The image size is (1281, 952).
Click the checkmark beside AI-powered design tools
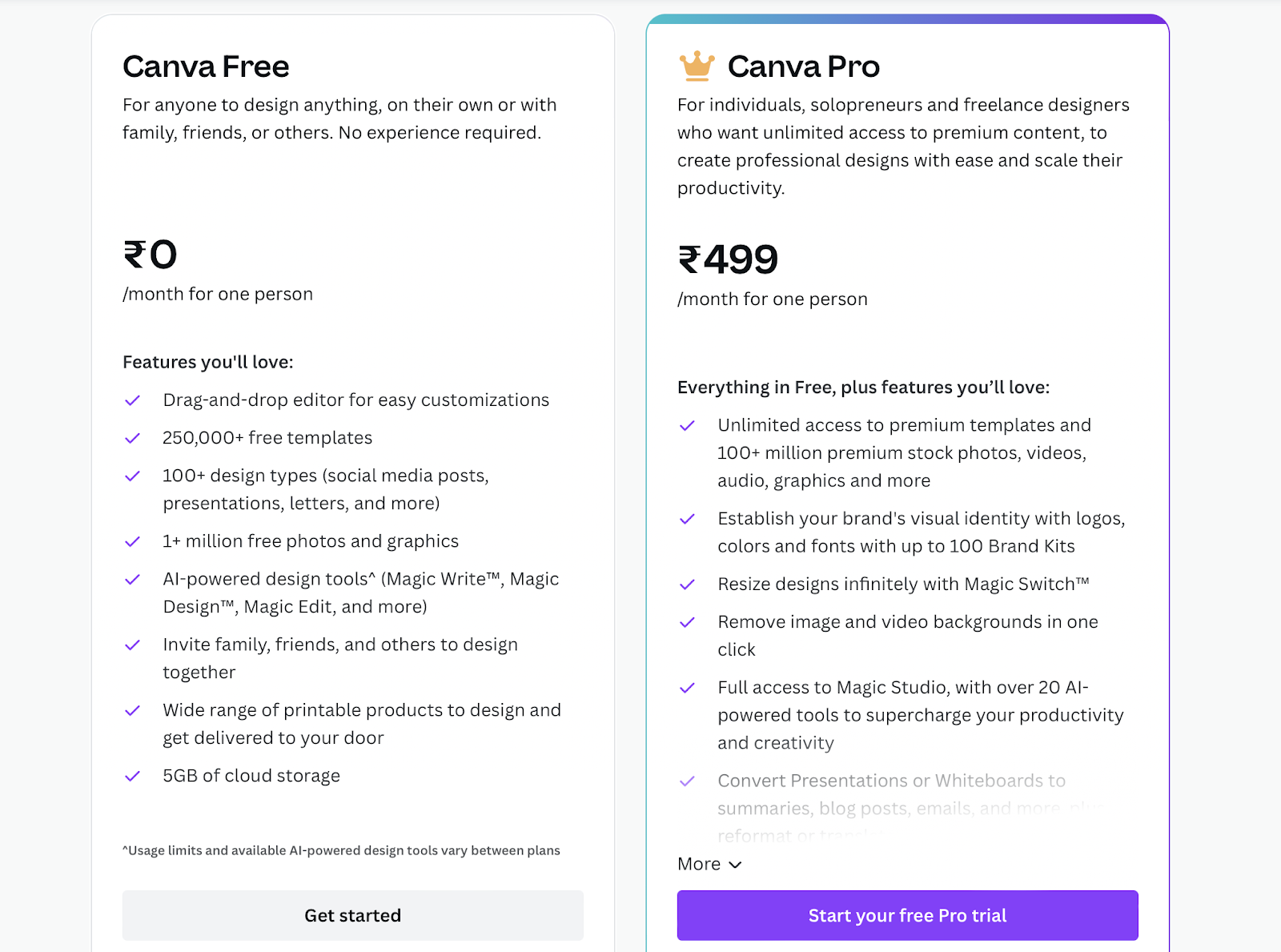click(x=133, y=579)
